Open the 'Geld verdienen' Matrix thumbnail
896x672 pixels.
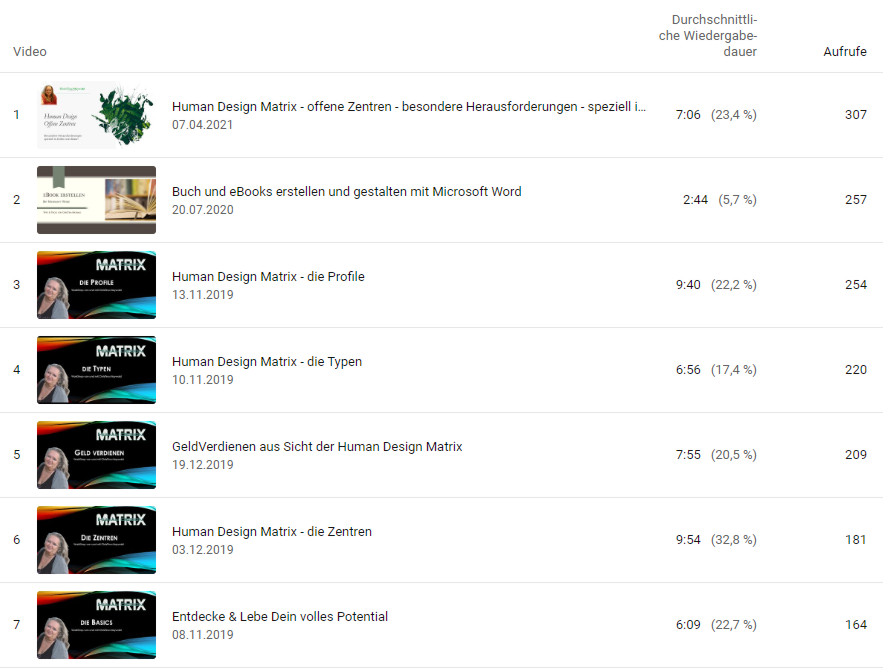tap(96, 455)
